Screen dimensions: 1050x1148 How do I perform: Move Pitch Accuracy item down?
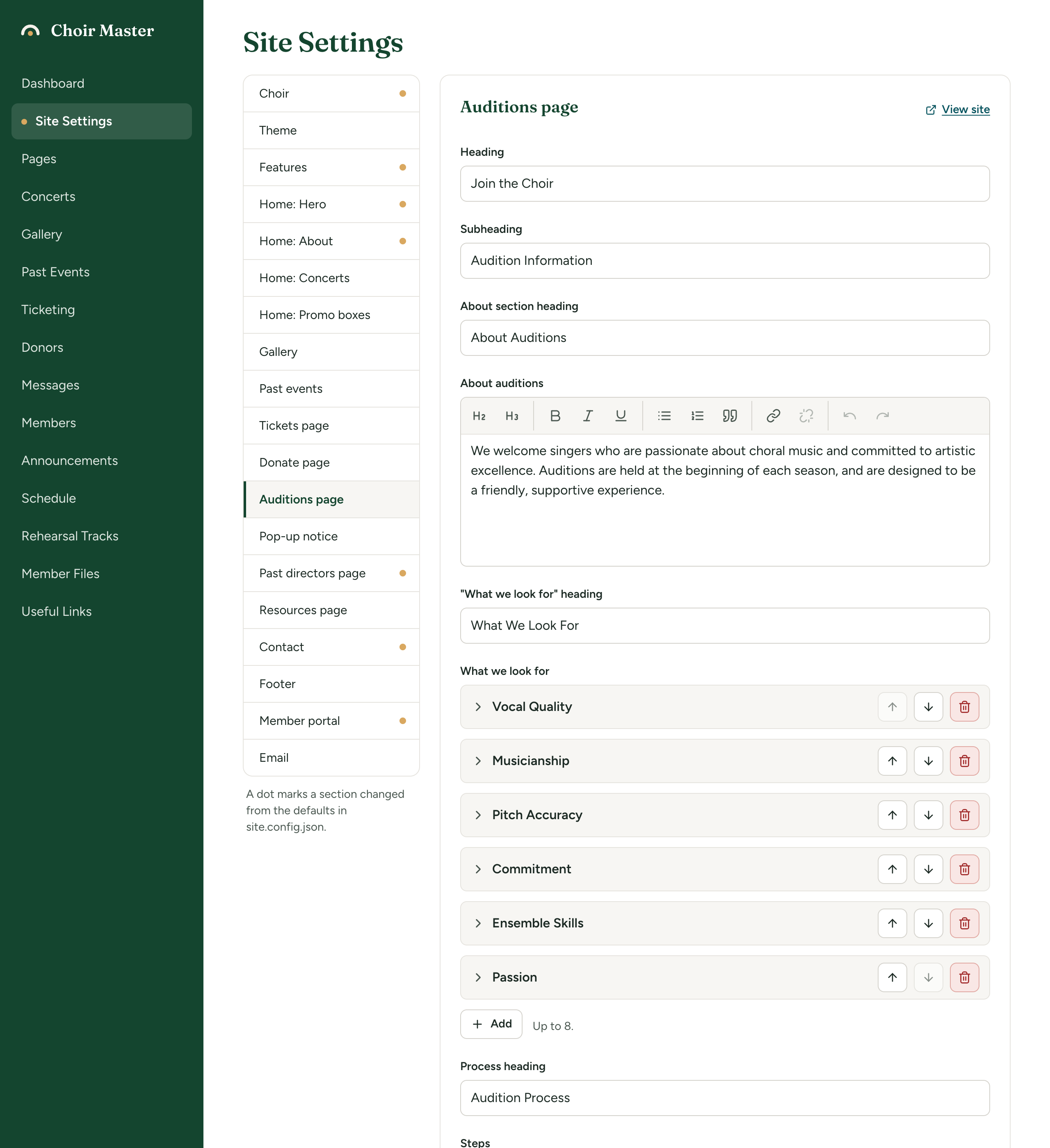(x=929, y=815)
